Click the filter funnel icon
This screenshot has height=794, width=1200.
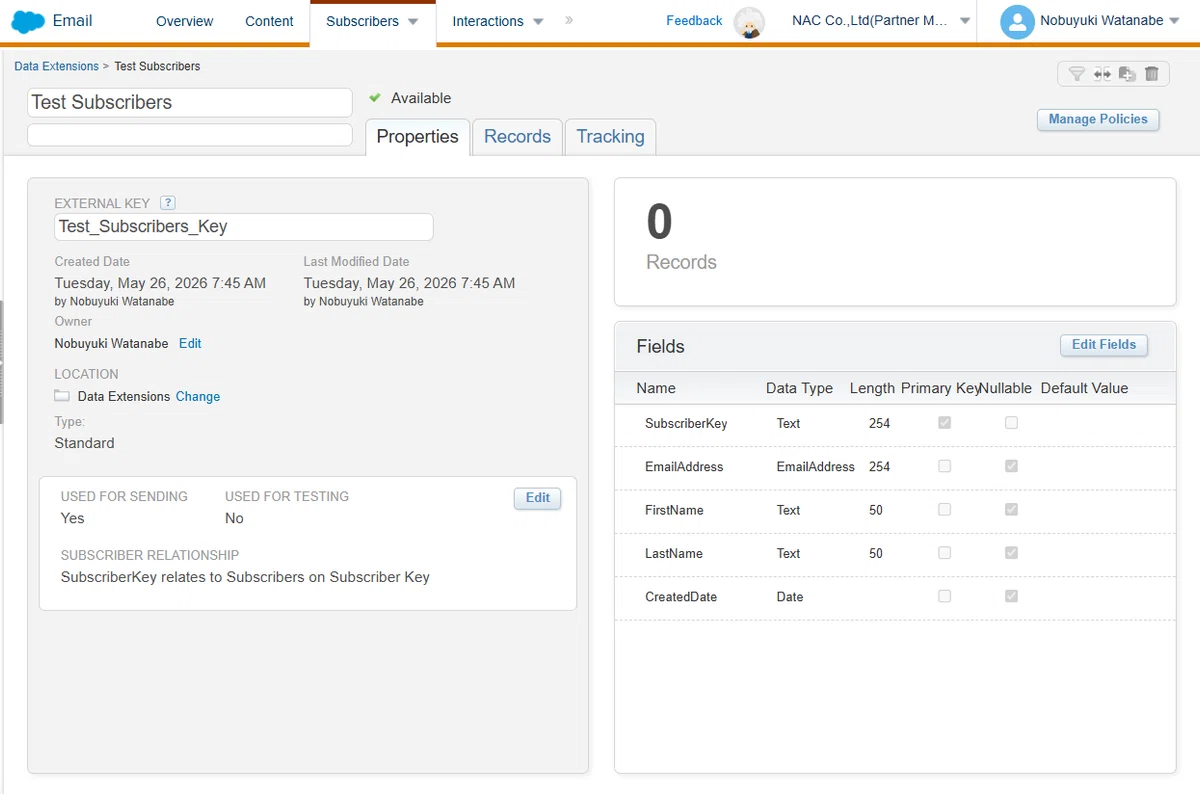click(x=1076, y=74)
